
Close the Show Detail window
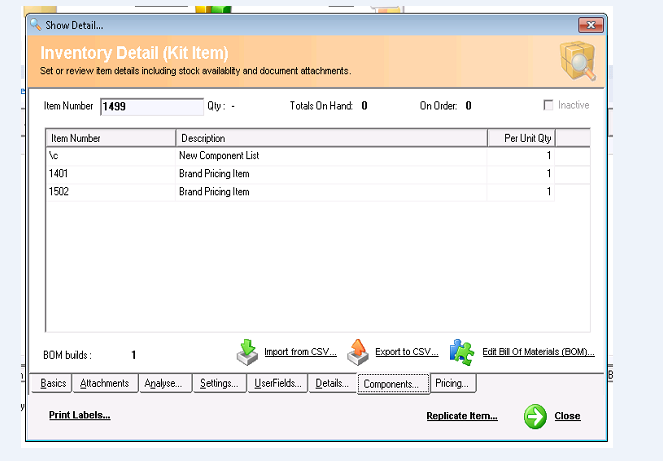click(x=591, y=25)
